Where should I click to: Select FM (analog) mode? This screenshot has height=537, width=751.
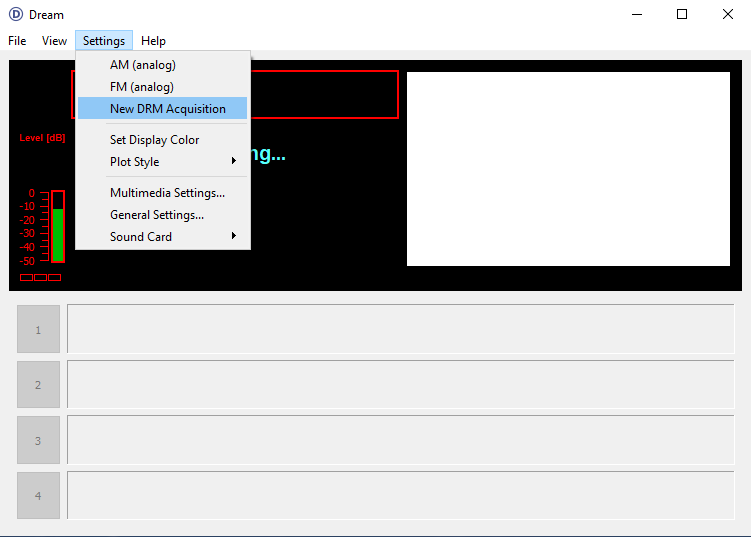(x=141, y=87)
